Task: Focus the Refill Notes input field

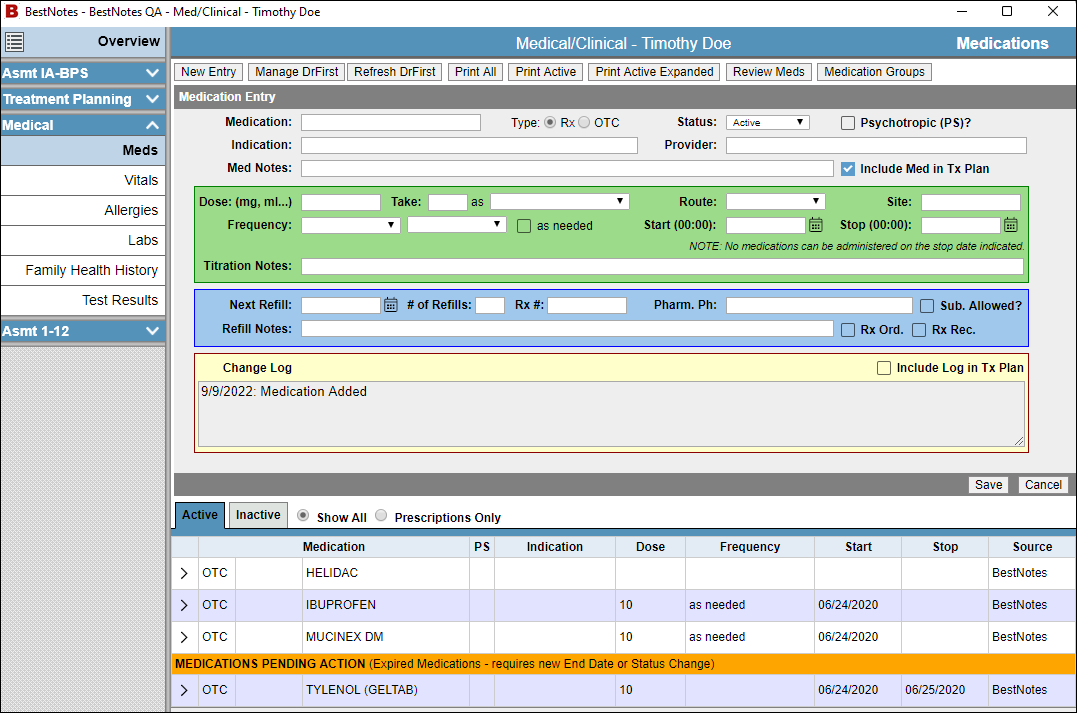Action: pyautogui.click(x=567, y=329)
